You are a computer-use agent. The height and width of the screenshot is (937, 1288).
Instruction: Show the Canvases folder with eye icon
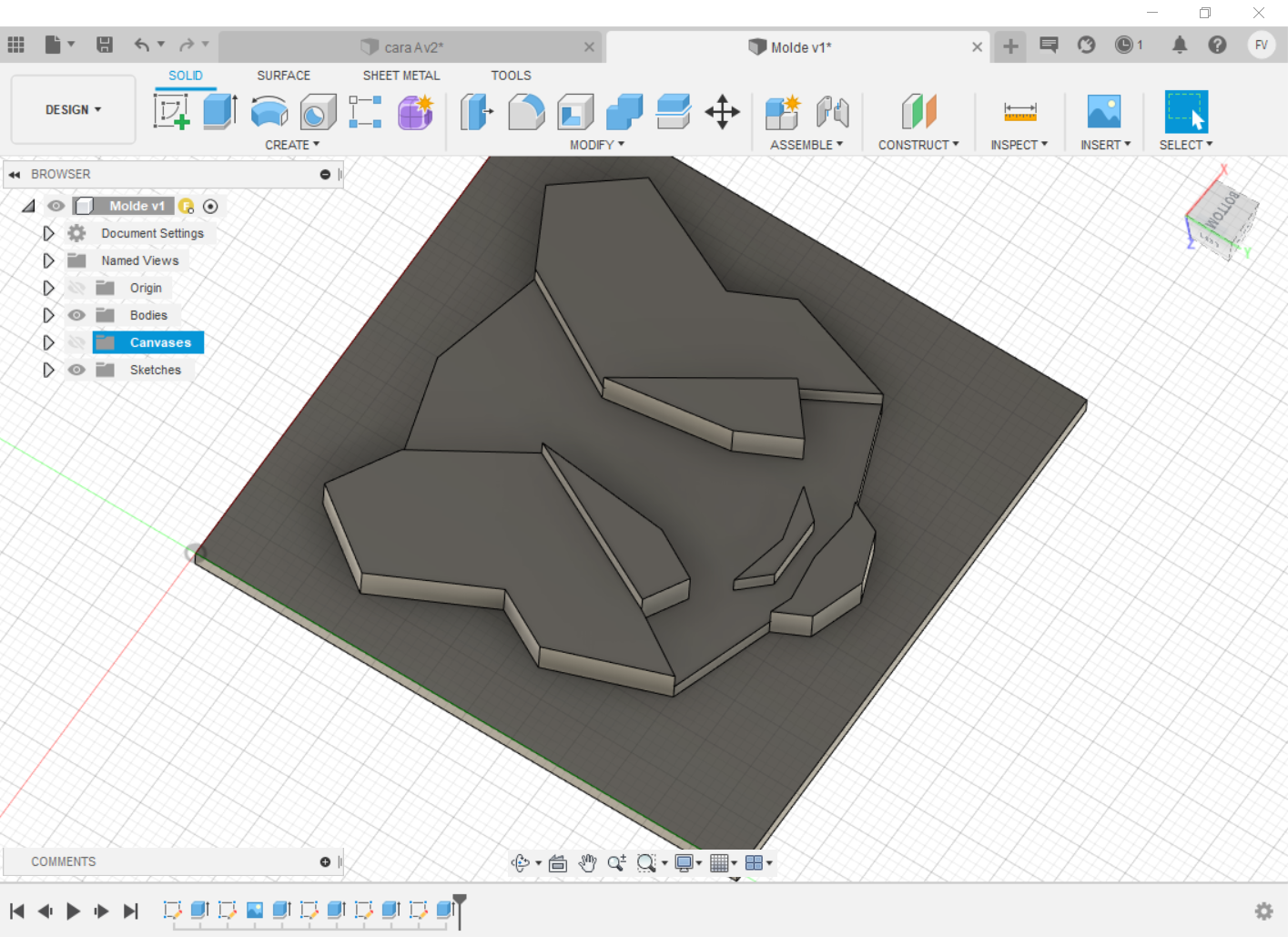click(x=77, y=342)
